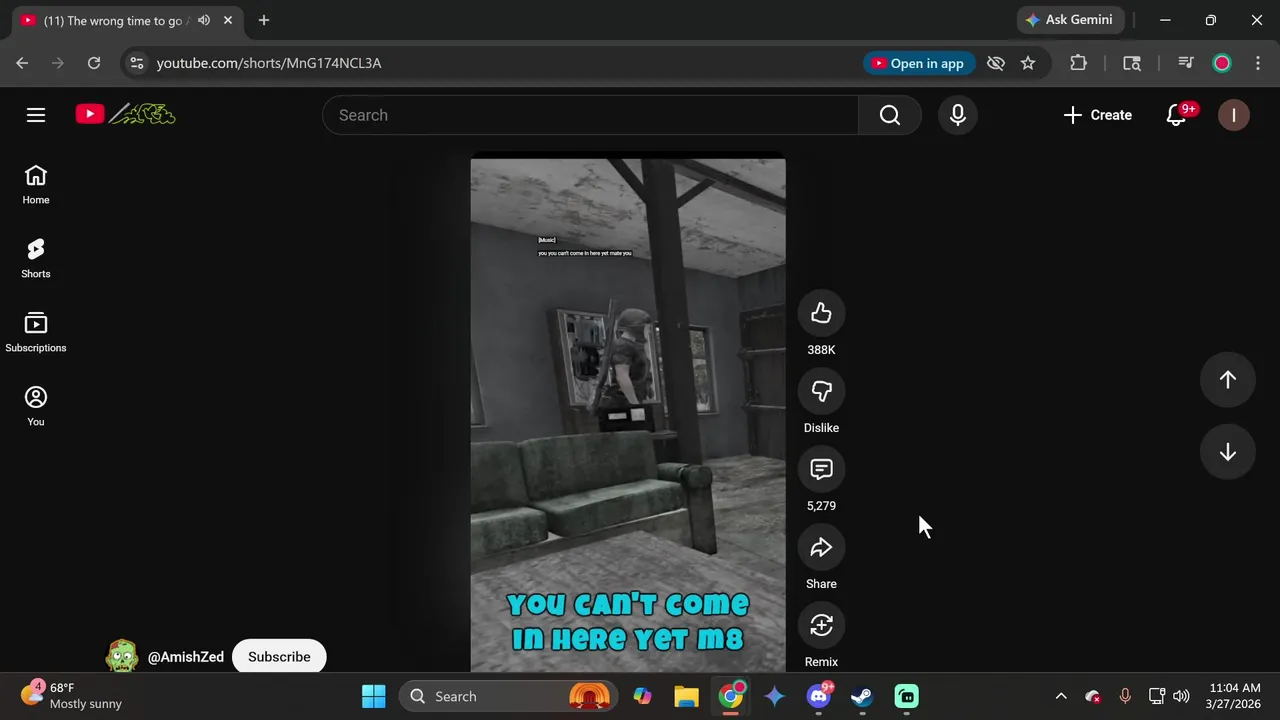Focus the YouTube search field
Image resolution: width=1280 pixels, height=720 pixels.
tap(590, 115)
